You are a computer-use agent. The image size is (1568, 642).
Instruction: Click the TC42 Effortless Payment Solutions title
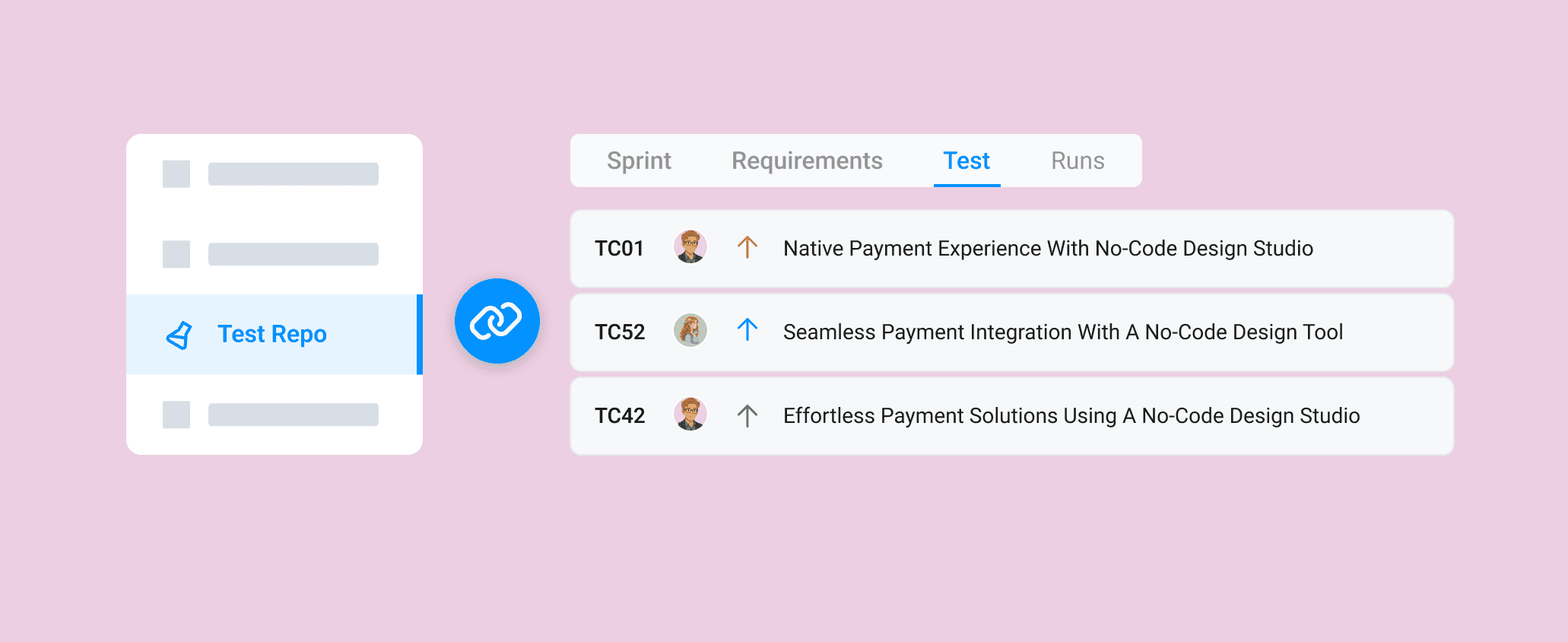click(1071, 416)
